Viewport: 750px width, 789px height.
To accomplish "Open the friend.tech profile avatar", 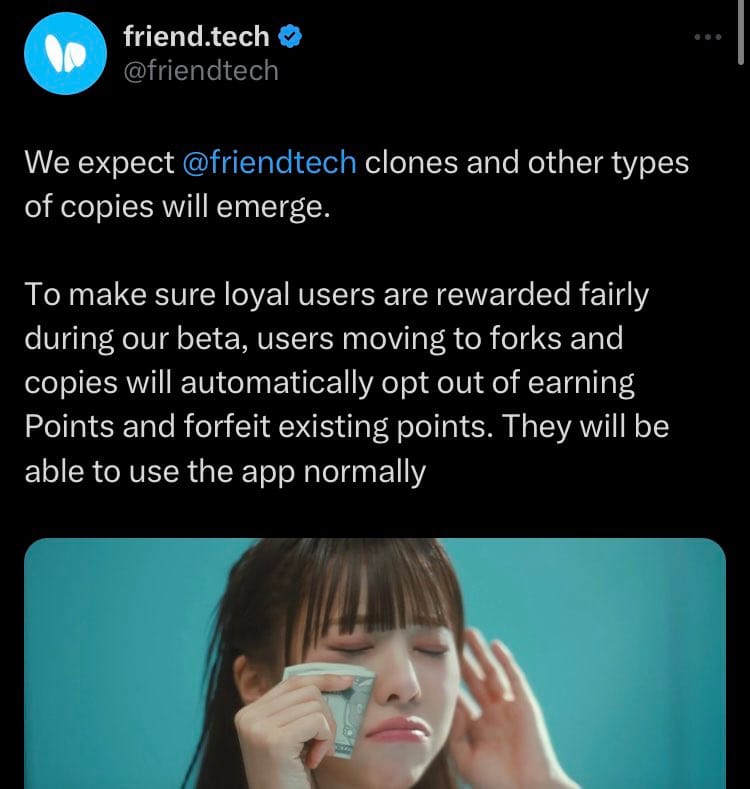I will click(65, 53).
